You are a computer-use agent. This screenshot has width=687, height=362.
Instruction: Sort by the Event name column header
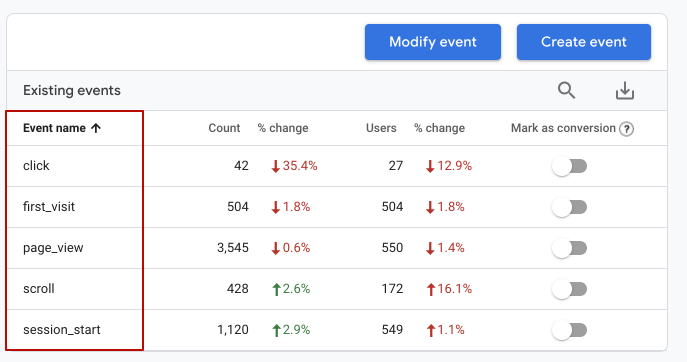coord(54,128)
